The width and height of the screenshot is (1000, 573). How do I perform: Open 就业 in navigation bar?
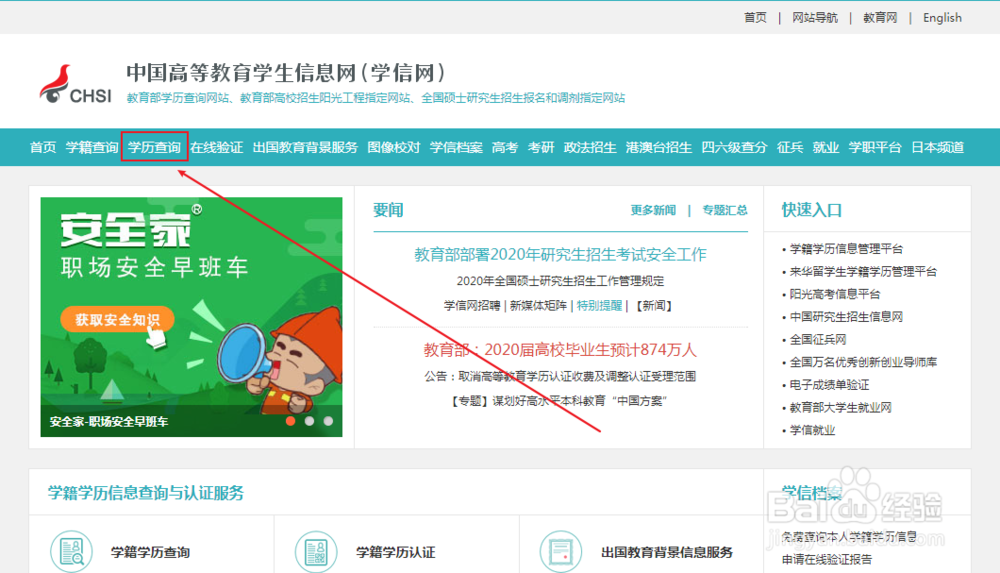(x=825, y=147)
